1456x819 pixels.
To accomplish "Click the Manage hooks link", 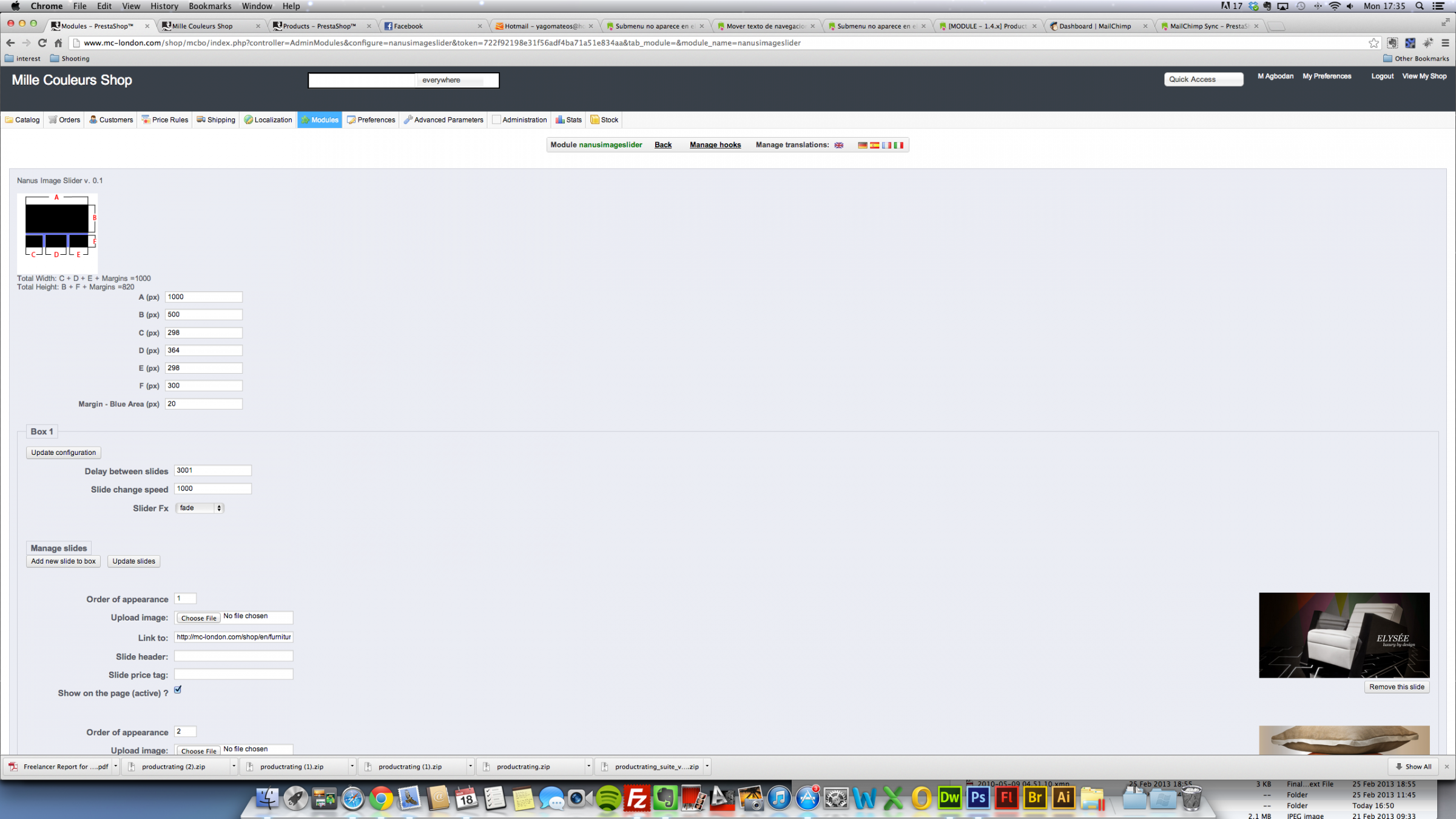I will 715,145.
